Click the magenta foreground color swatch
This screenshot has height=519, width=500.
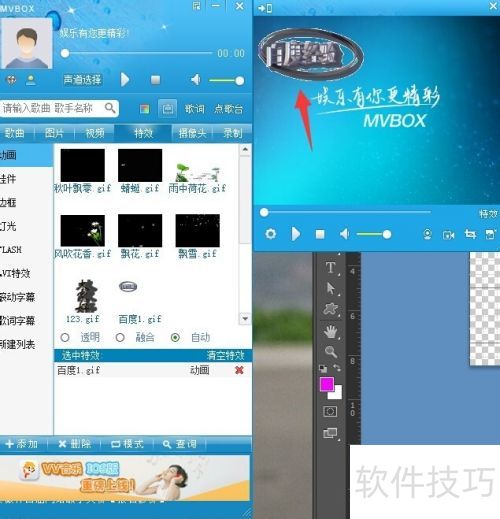click(x=327, y=384)
